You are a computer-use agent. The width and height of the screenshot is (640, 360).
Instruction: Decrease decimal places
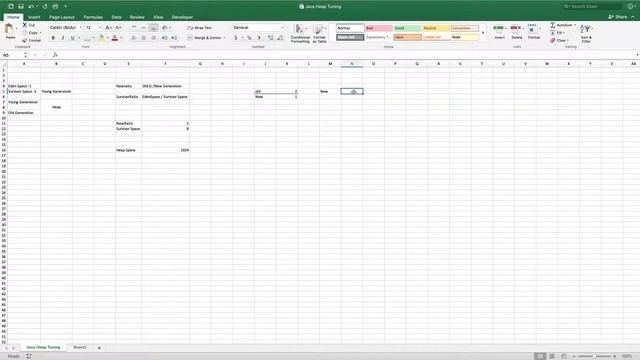[x=280, y=38]
